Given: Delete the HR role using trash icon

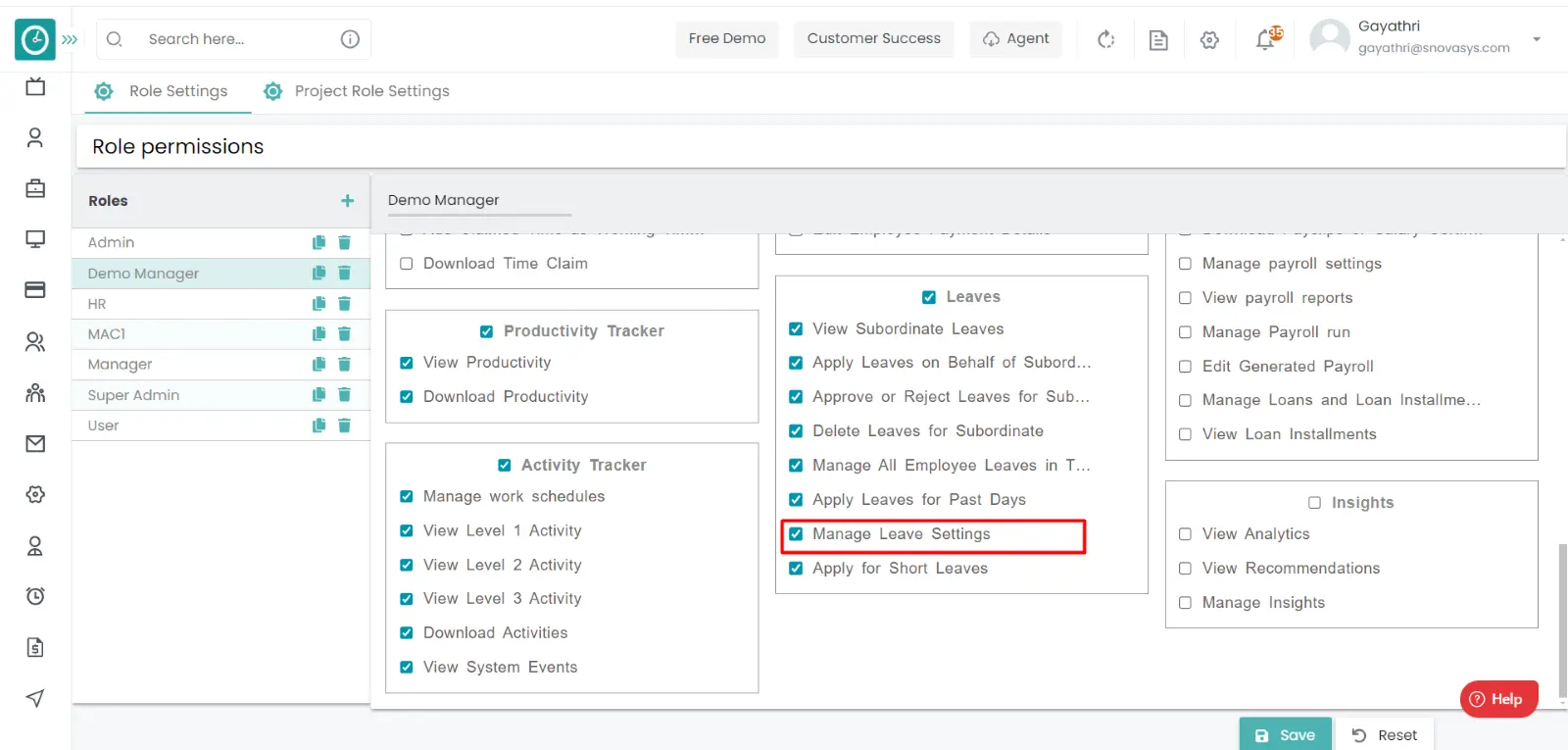Looking at the screenshot, I should click(344, 304).
